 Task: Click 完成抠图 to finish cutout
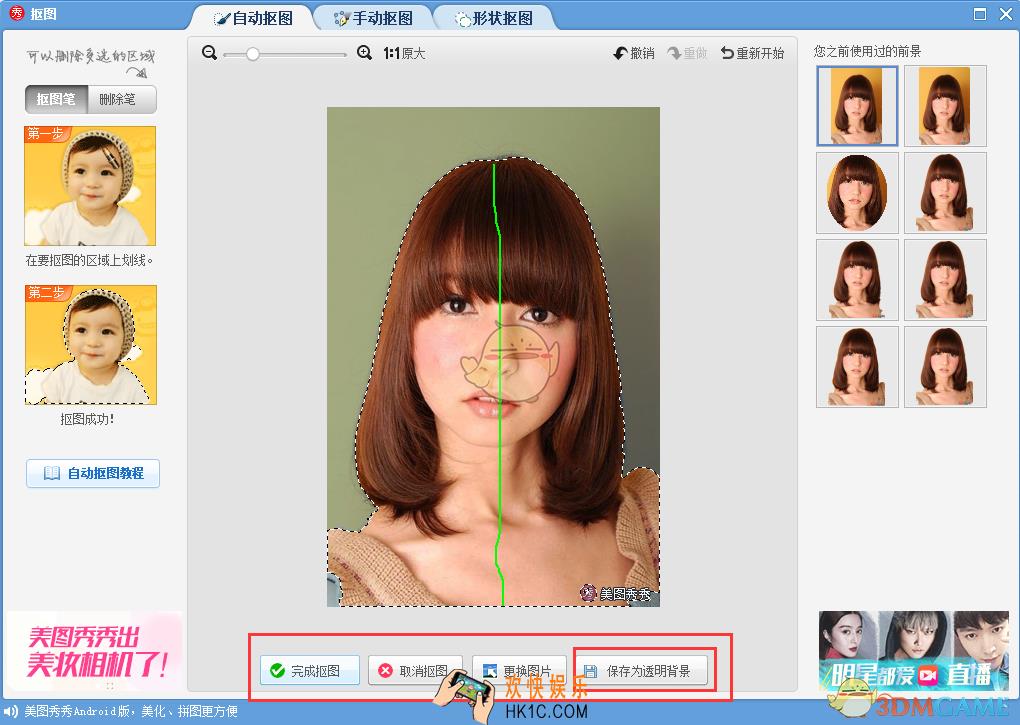310,670
